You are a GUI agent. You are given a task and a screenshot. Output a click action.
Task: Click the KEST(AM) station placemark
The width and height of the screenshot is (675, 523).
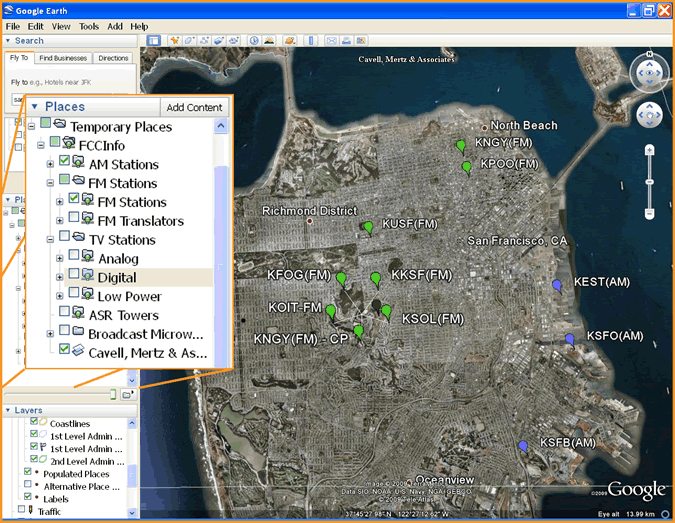click(557, 286)
